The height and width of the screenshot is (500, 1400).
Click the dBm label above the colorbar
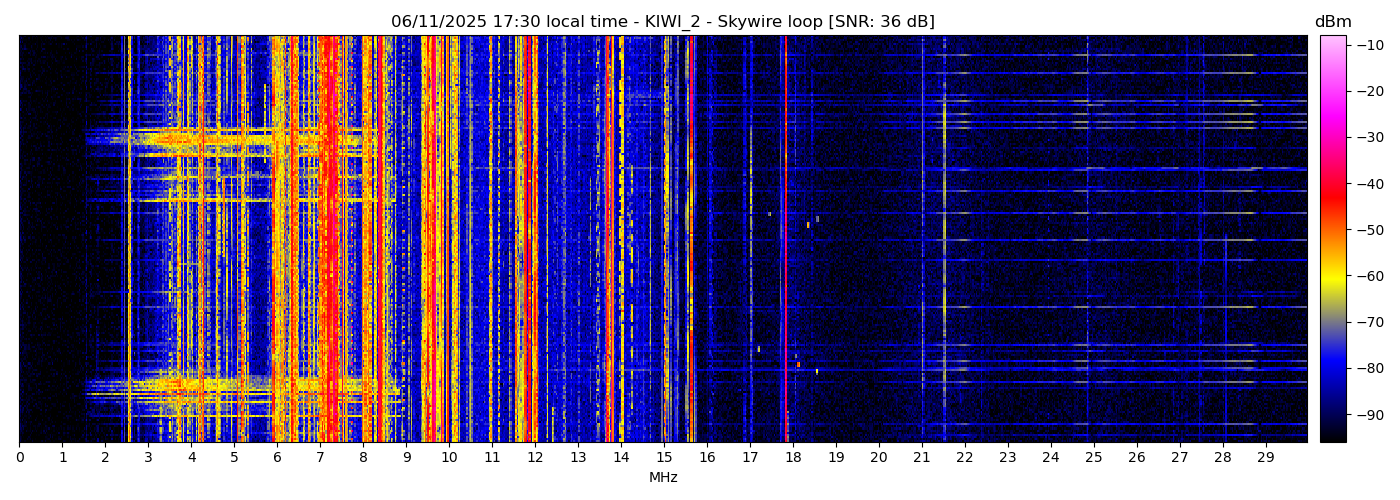(x=1332, y=22)
